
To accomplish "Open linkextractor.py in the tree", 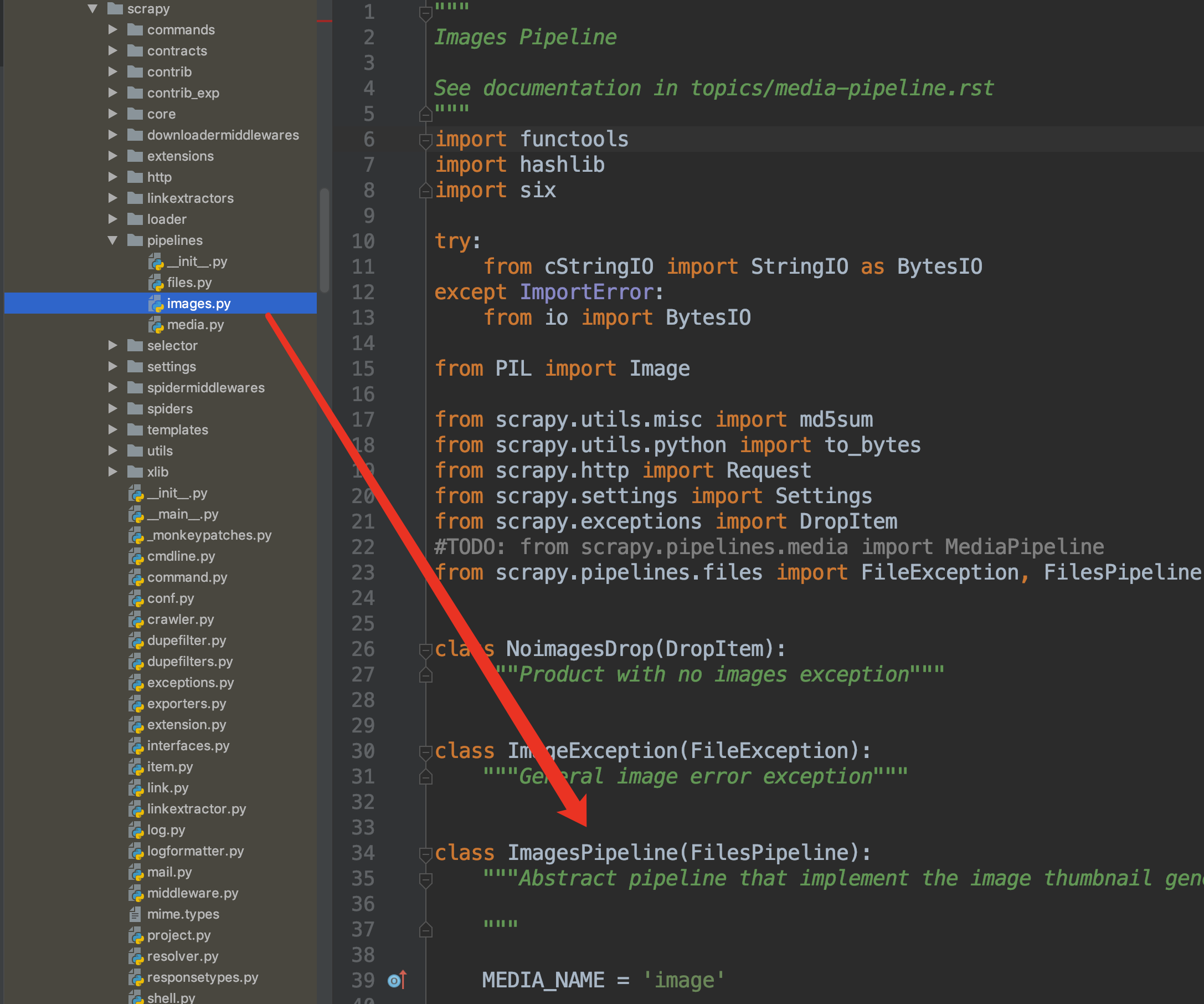I will [196, 809].
